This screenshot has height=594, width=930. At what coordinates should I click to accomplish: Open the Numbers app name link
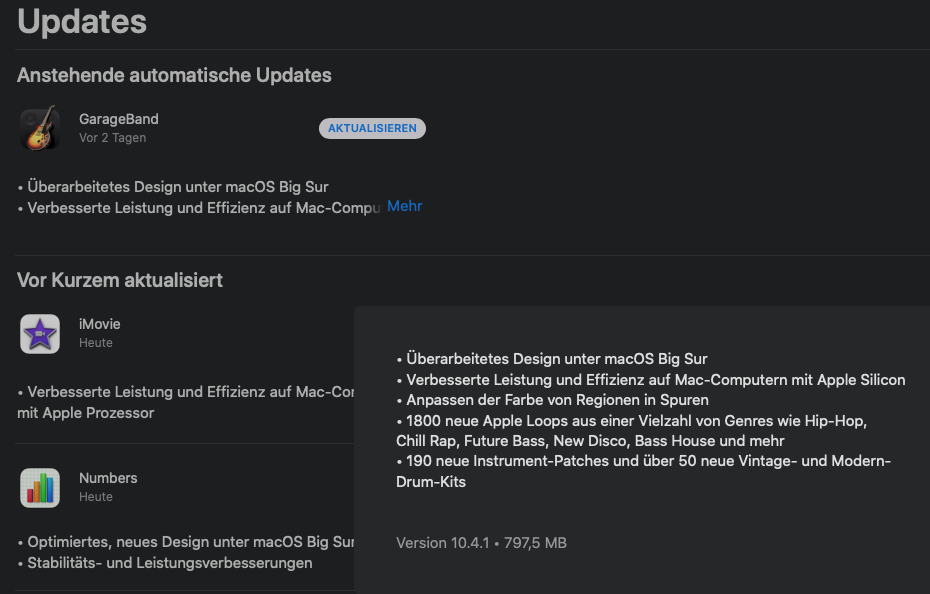tap(108, 478)
